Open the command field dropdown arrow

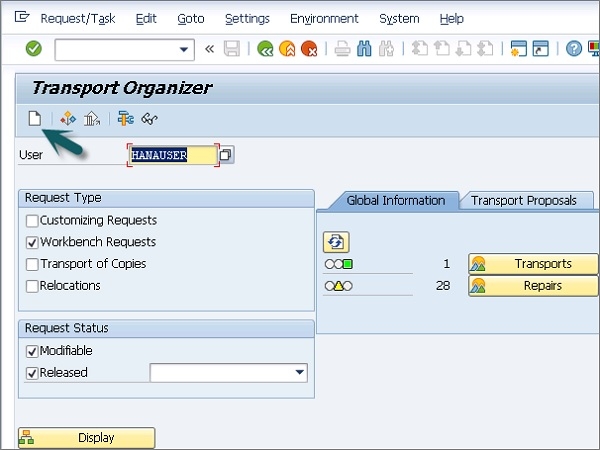point(184,49)
